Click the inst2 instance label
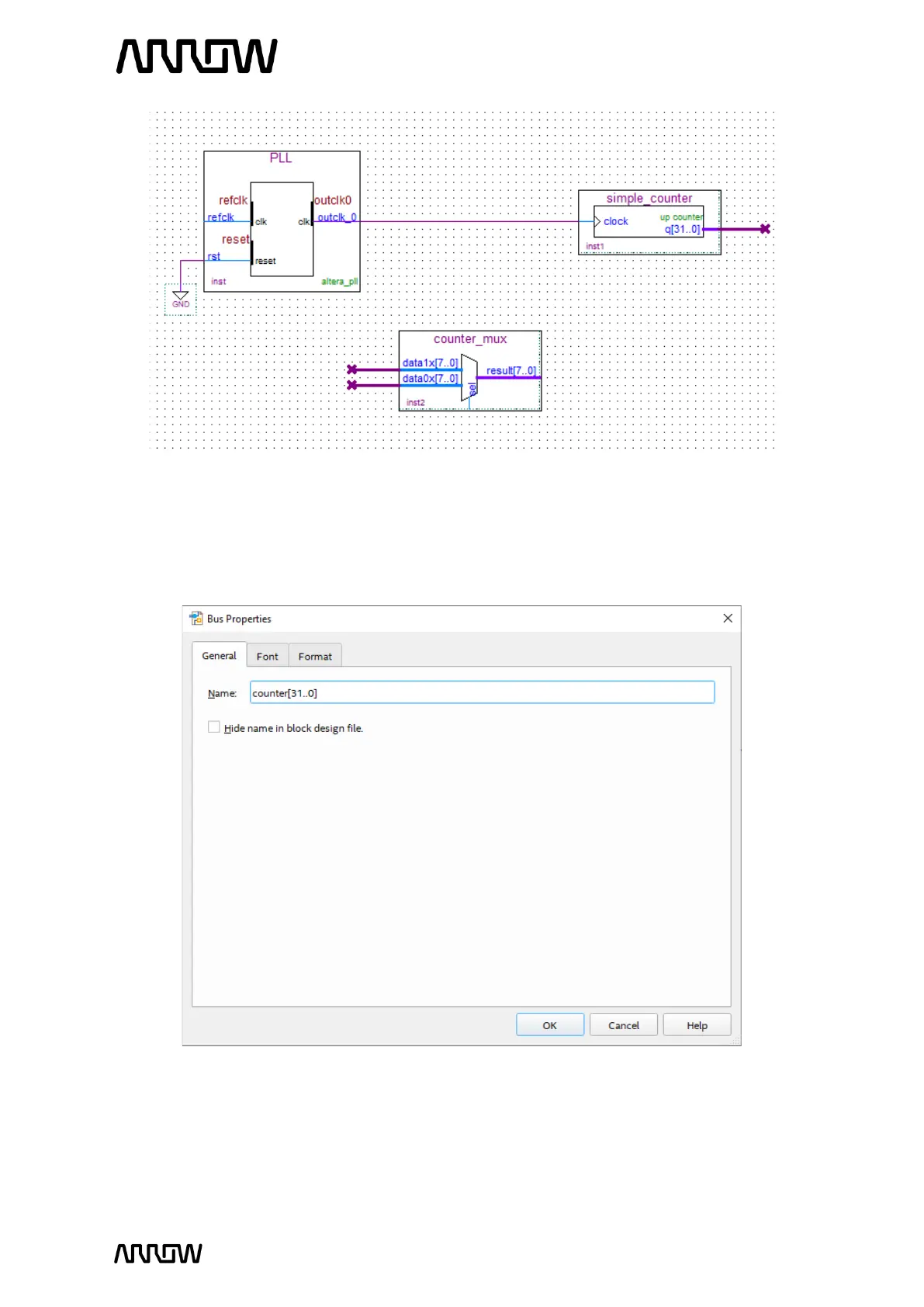Viewport: 924px width, 1307px height. pyautogui.click(x=416, y=403)
